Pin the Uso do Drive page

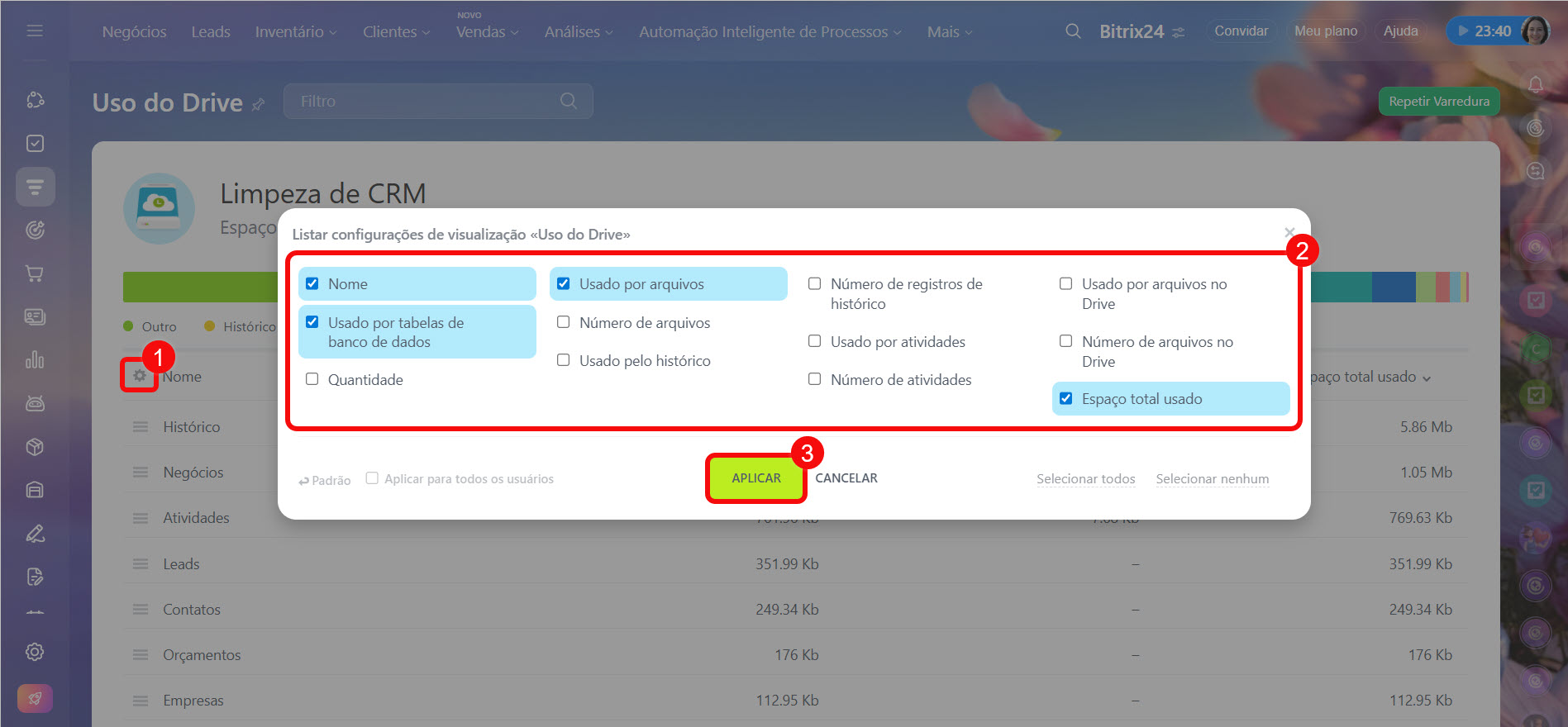[x=259, y=104]
